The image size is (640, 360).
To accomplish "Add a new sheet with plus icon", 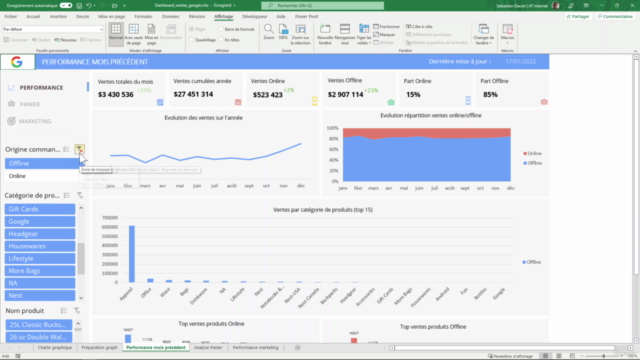I will (298, 348).
